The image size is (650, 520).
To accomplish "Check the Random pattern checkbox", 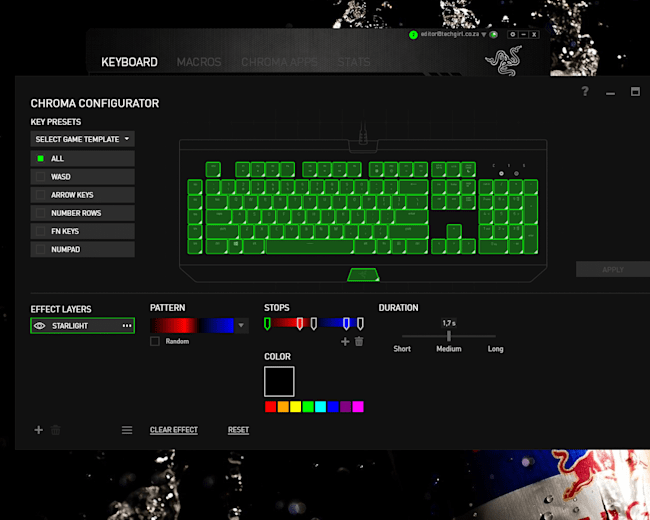I will point(155,341).
